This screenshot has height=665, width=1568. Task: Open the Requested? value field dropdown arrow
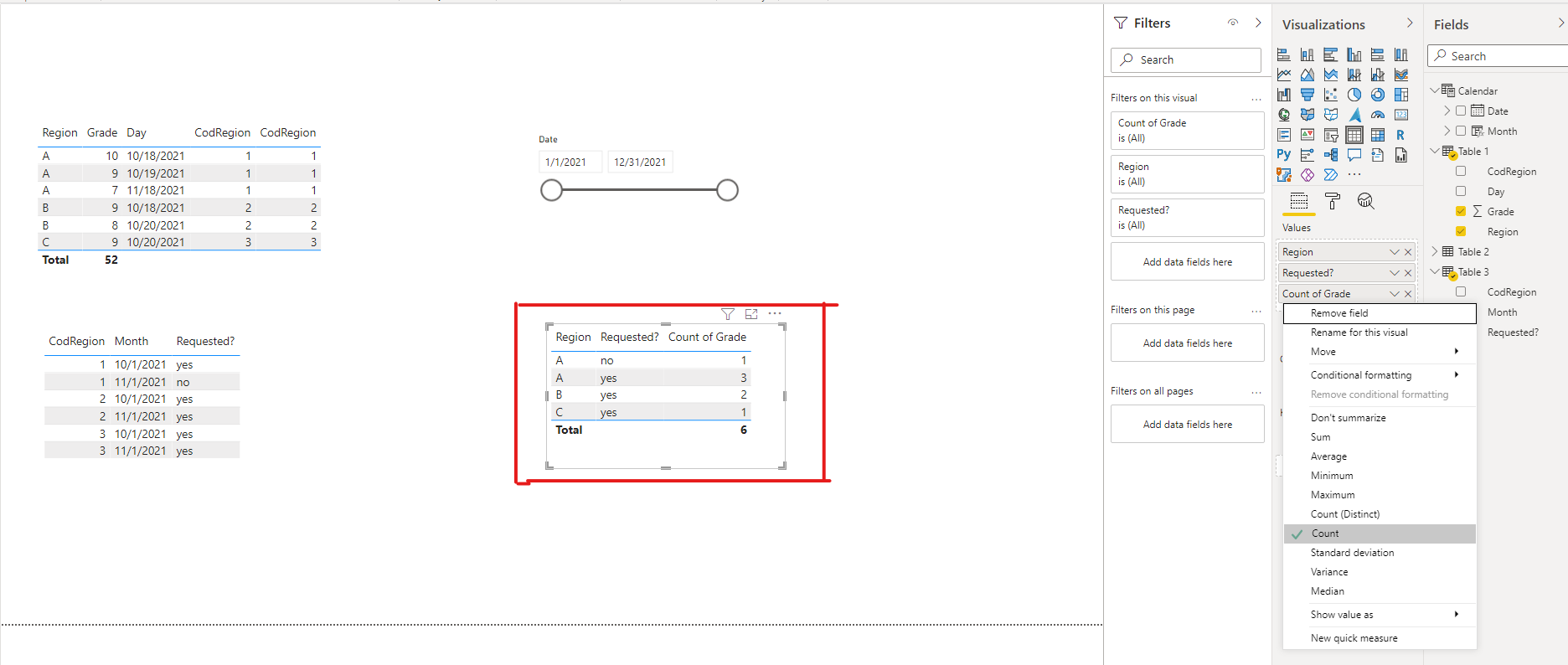[x=1394, y=273]
